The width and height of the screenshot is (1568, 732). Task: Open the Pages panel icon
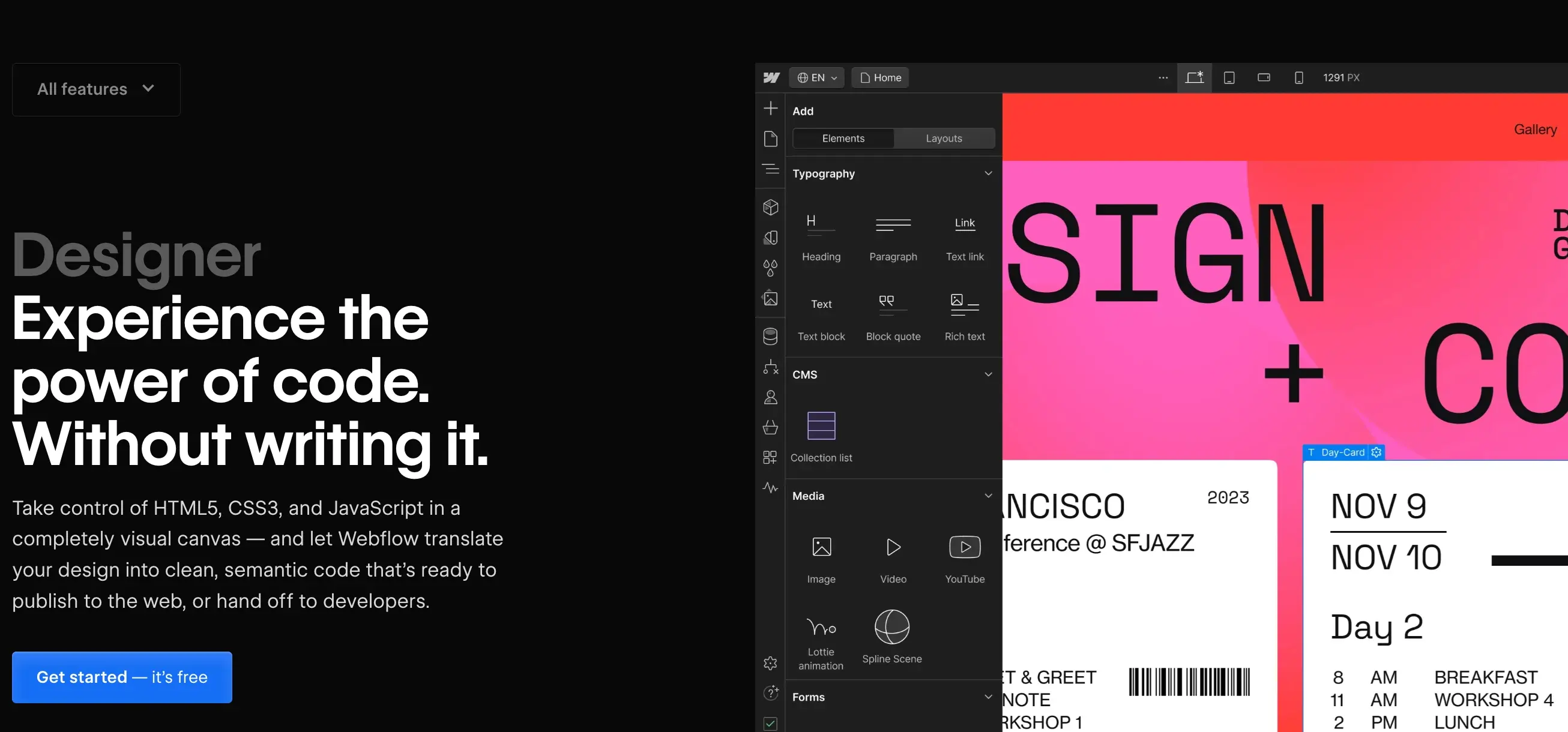[771, 139]
